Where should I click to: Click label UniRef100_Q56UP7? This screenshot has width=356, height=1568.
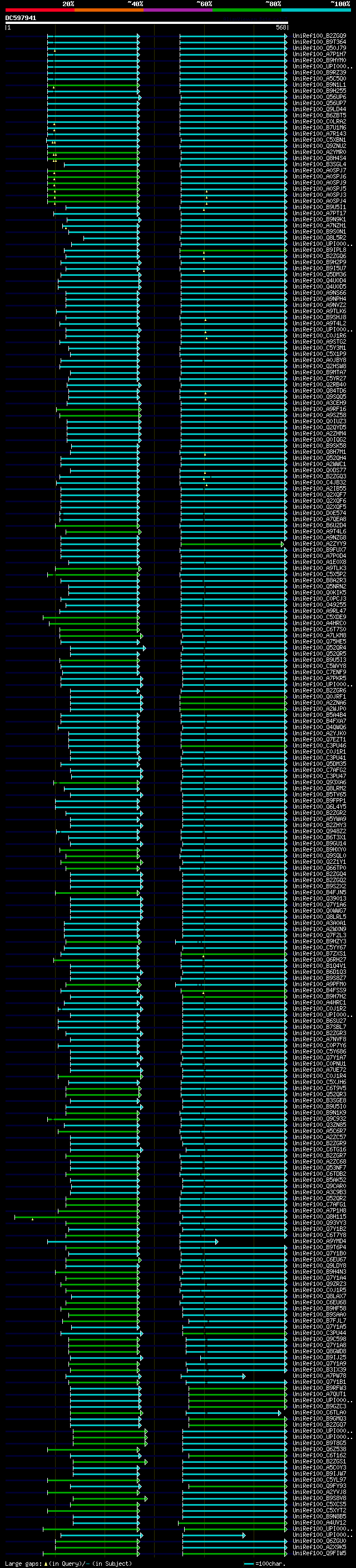[319, 103]
